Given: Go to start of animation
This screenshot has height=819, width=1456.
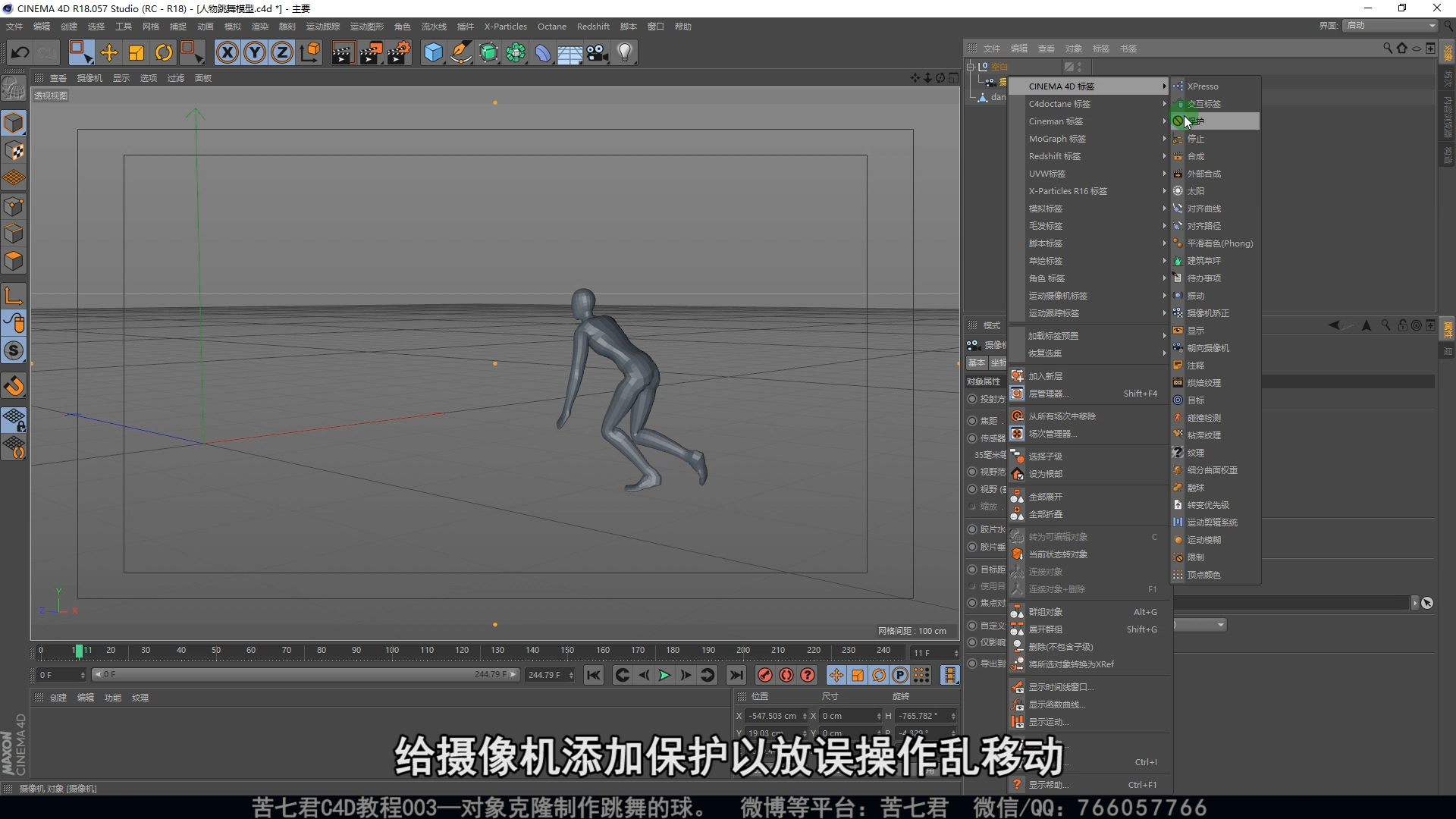Looking at the screenshot, I should pos(594,675).
